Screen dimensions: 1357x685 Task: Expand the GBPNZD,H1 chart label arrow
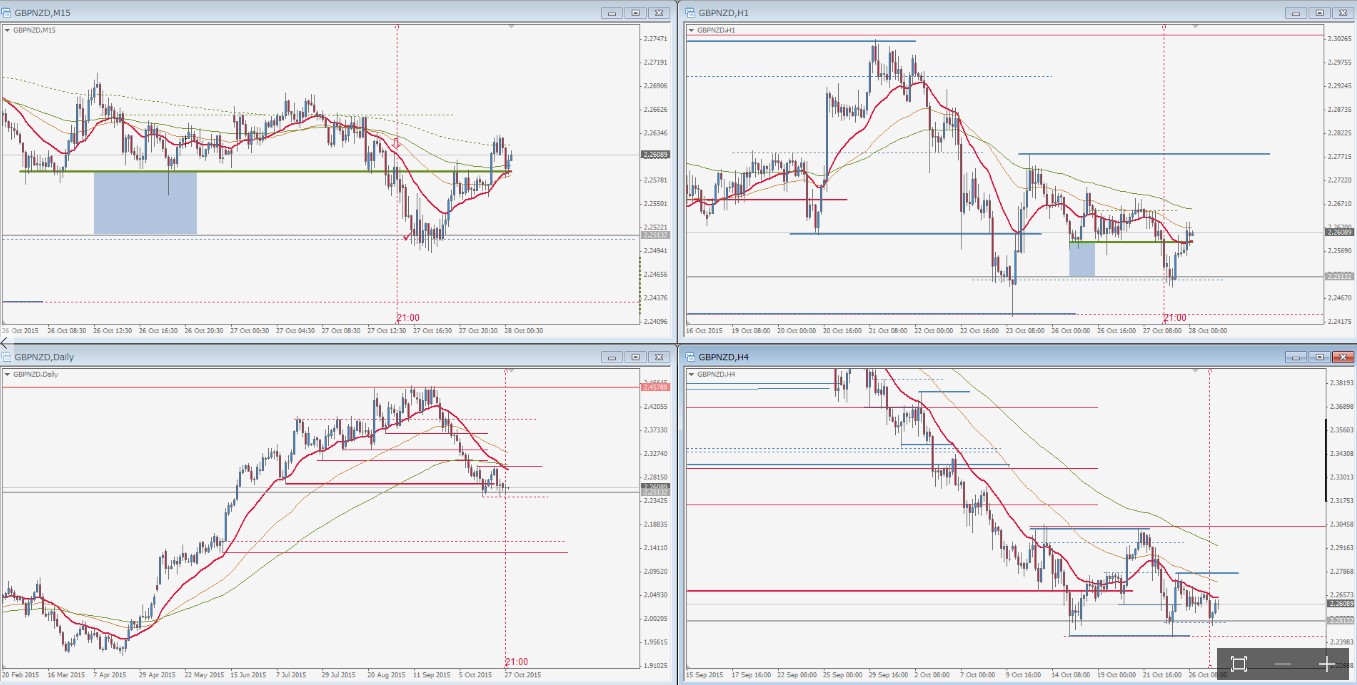691,30
